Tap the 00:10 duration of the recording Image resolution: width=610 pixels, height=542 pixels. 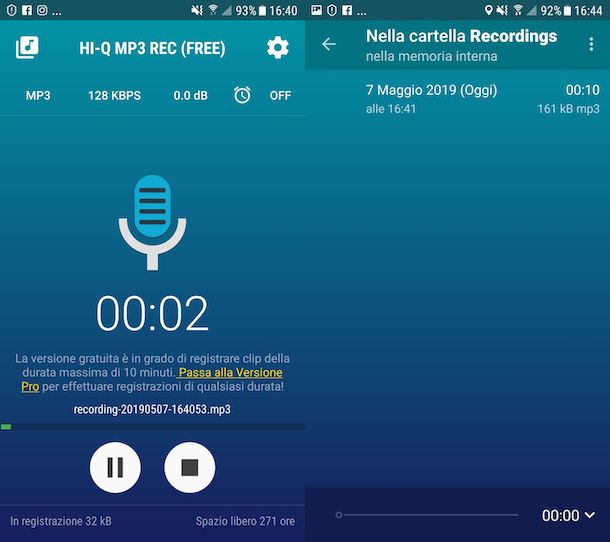(582, 90)
